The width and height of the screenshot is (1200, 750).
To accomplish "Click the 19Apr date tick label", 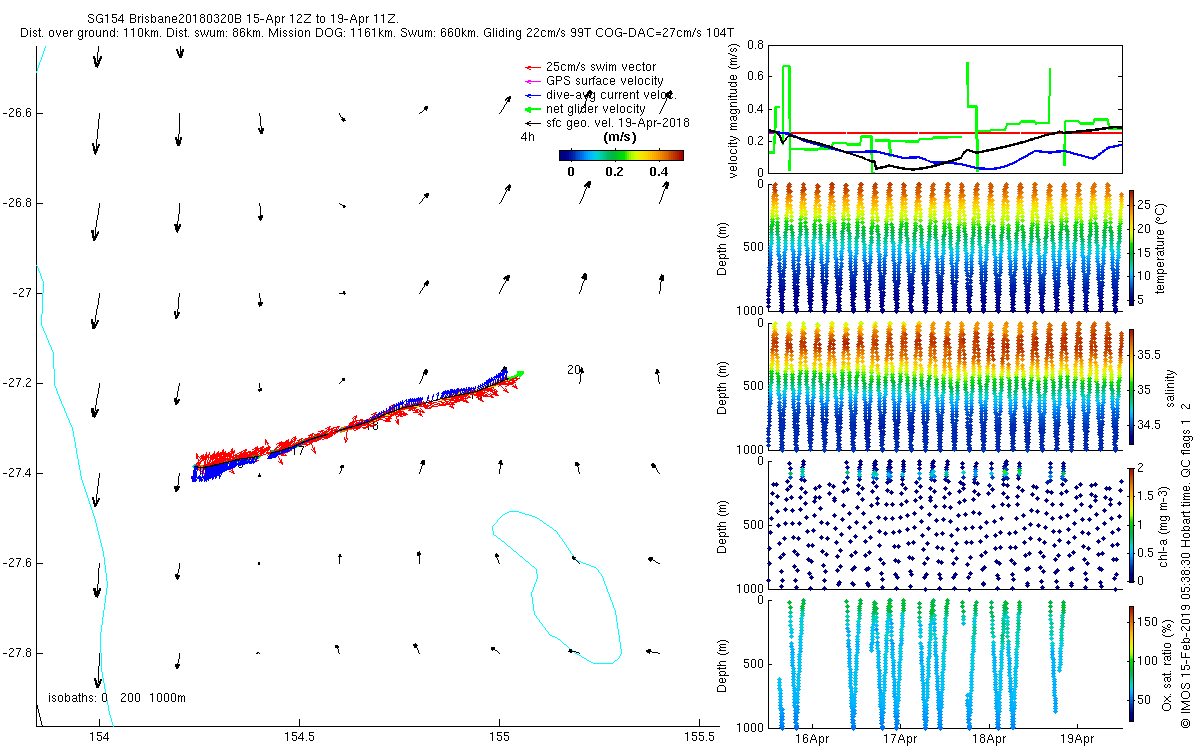I will point(1078,739).
